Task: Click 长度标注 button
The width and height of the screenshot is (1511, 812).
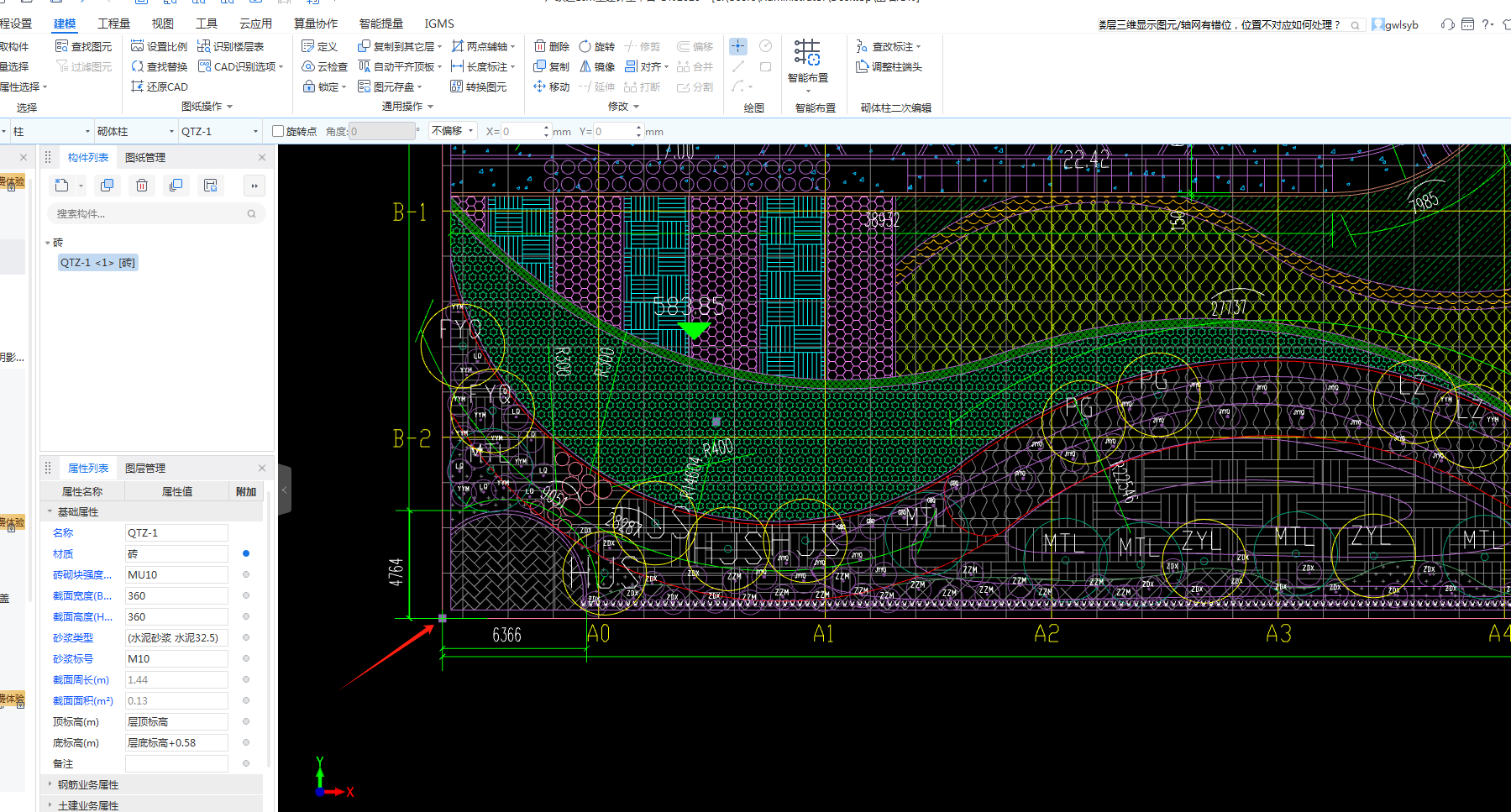Action: (483, 66)
